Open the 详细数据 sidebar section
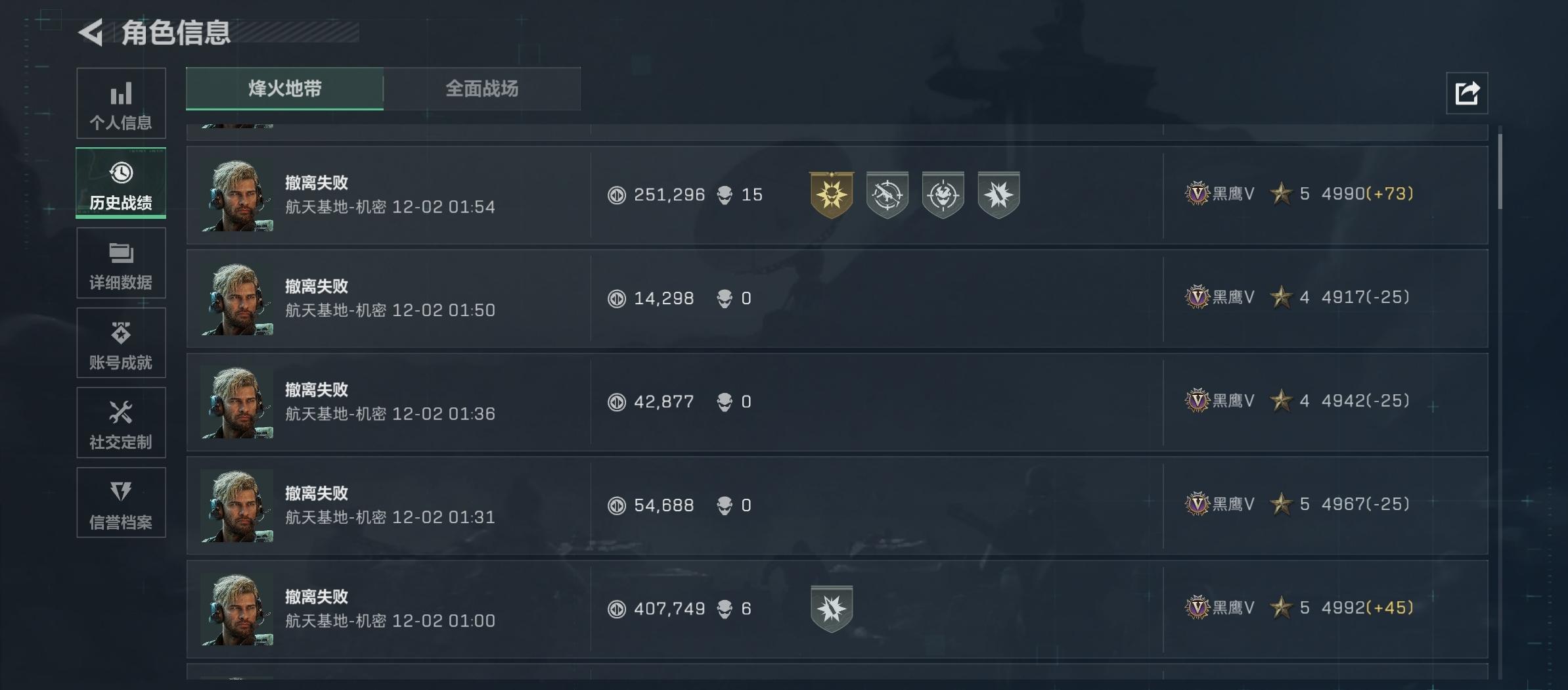 coord(121,264)
